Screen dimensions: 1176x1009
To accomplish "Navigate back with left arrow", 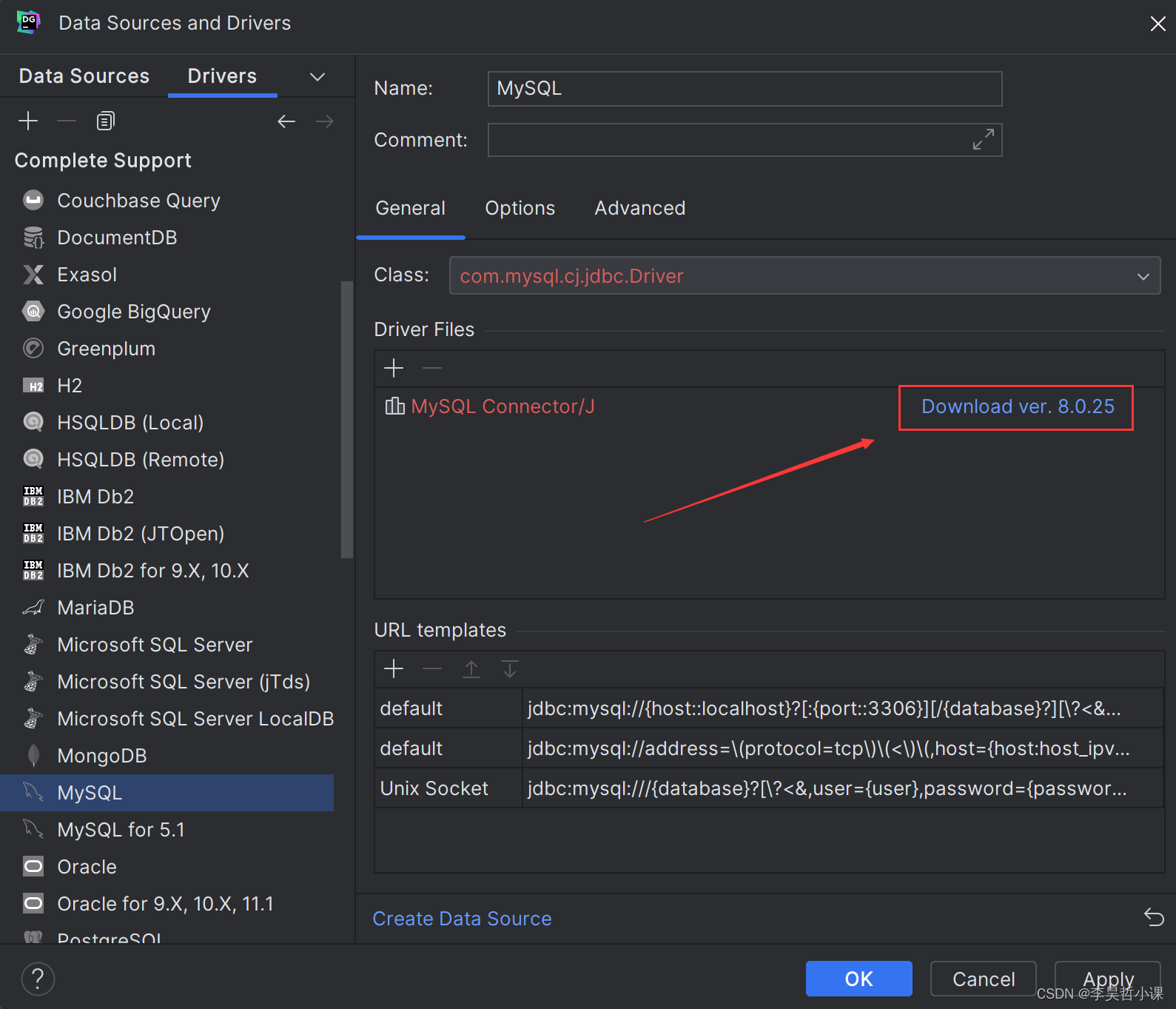I will coord(286,121).
